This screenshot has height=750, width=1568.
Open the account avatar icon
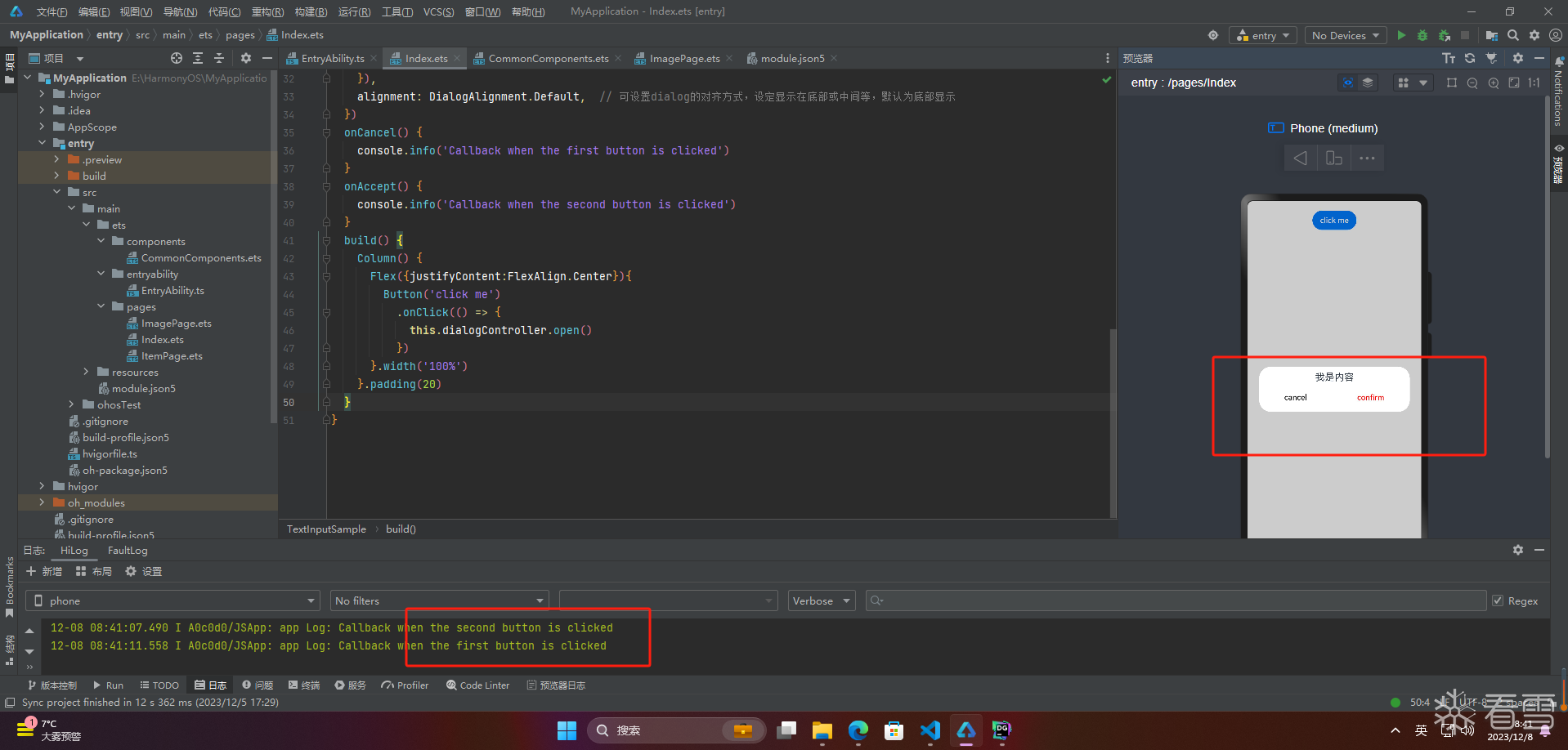(x=1556, y=35)
